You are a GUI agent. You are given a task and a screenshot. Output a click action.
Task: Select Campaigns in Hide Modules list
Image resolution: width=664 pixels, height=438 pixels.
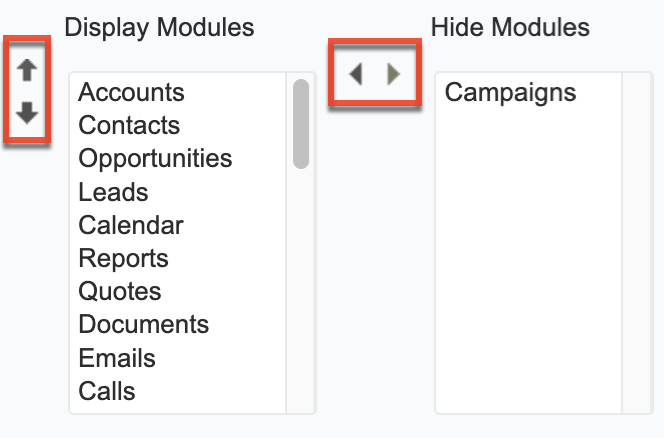point(510,93)
